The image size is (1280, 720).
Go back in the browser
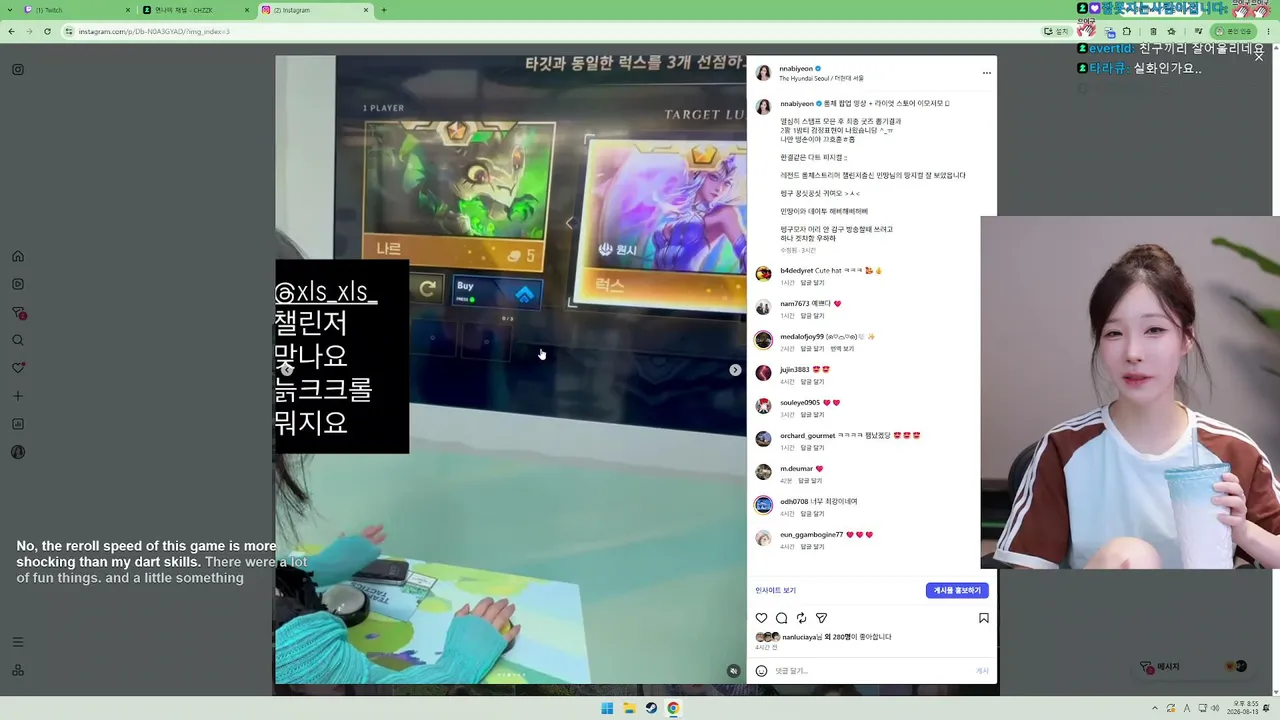11,31
